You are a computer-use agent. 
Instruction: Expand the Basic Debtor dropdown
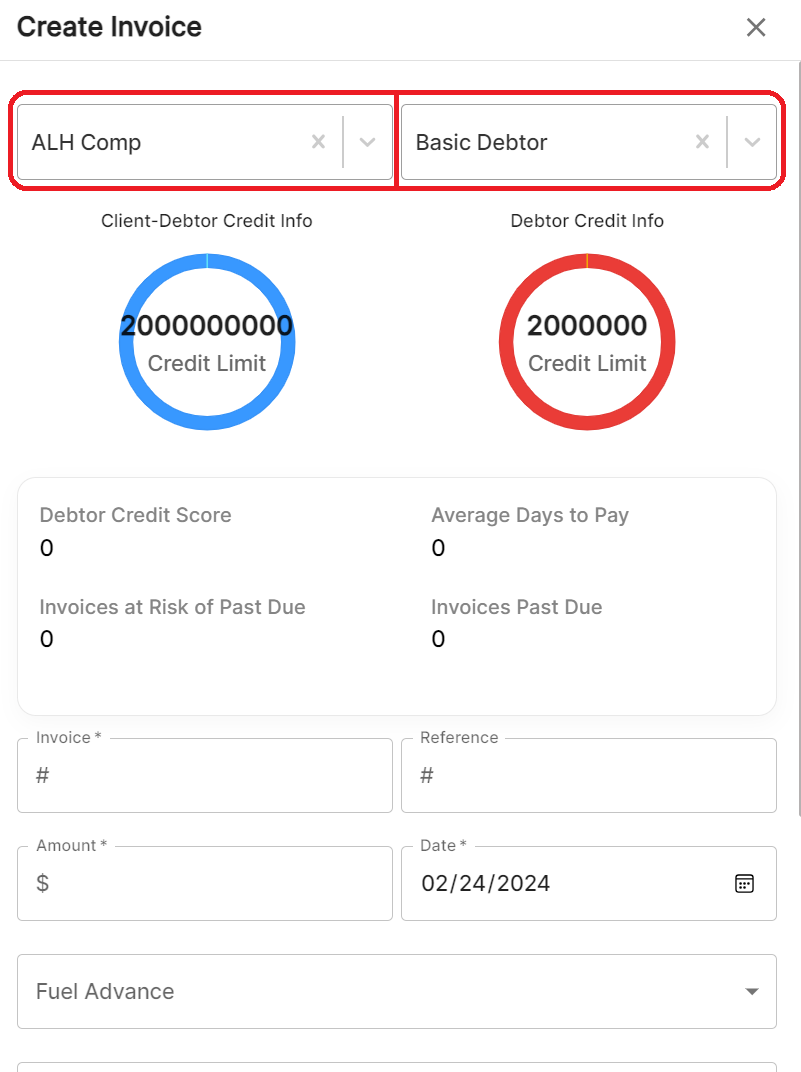(x=751, y=142)
